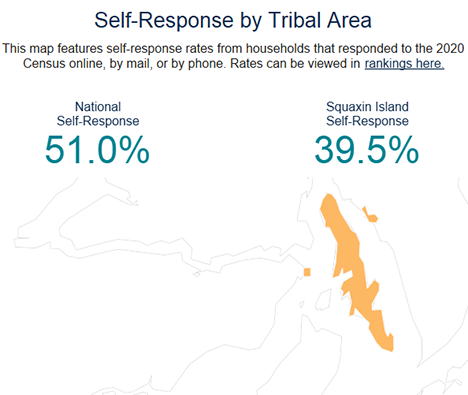The height and width of the screenshot is (395, 468).
Task: Click the small orange square parcel west of island
Action: (307, 272)
